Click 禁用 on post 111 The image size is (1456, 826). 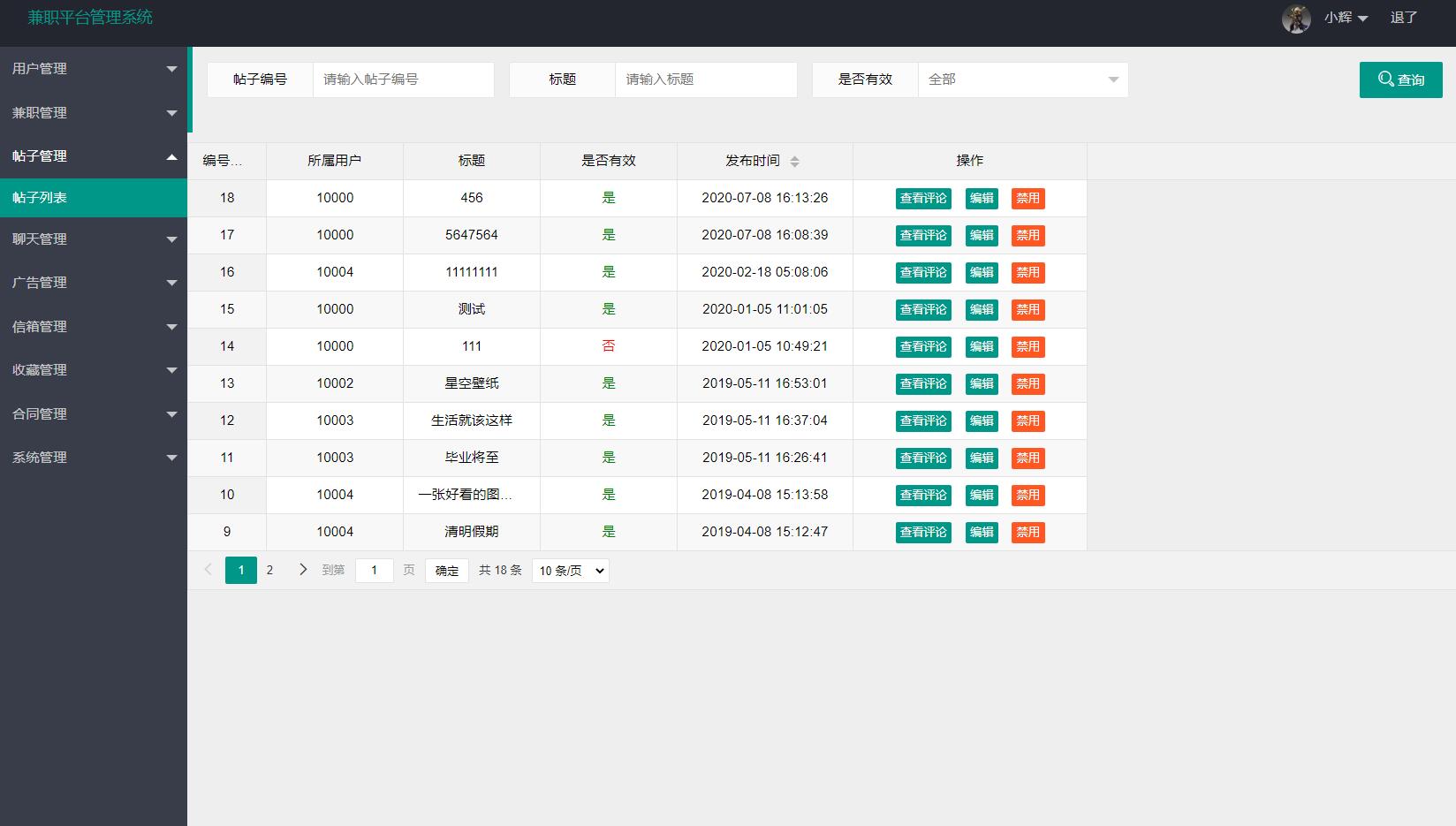tap(1028, 346)
